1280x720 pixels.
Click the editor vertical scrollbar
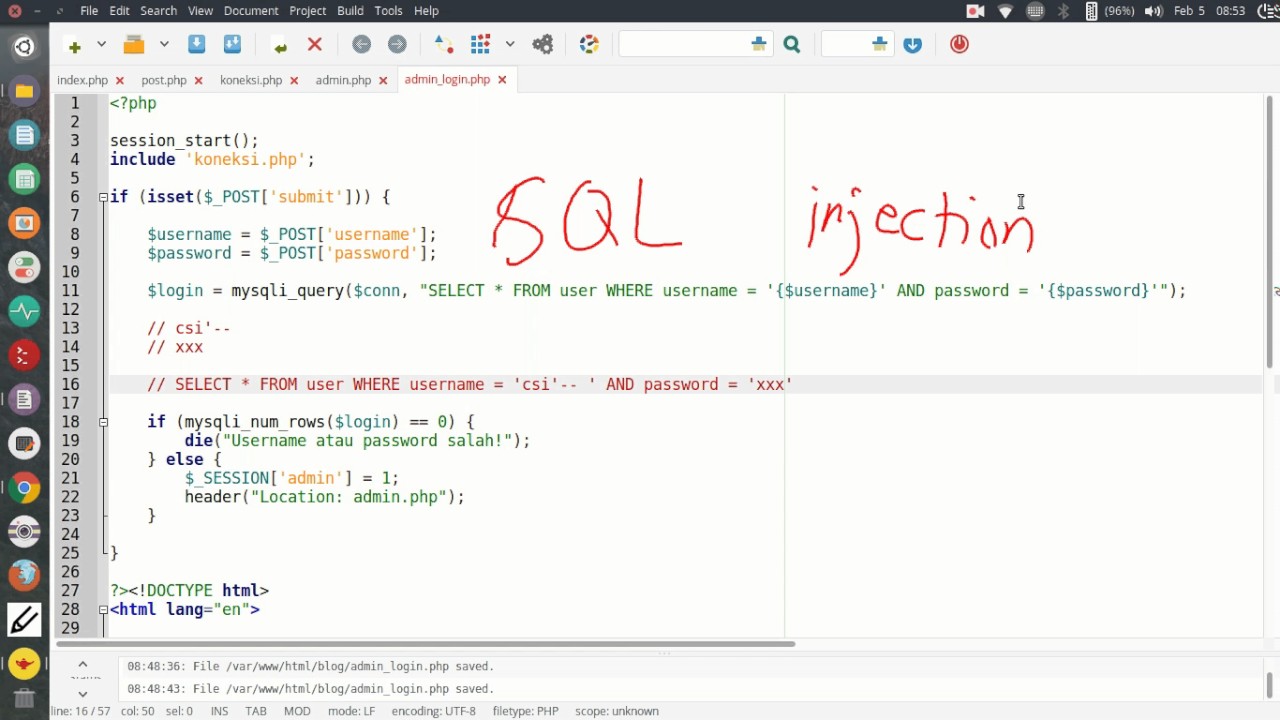pos(1271,232)
